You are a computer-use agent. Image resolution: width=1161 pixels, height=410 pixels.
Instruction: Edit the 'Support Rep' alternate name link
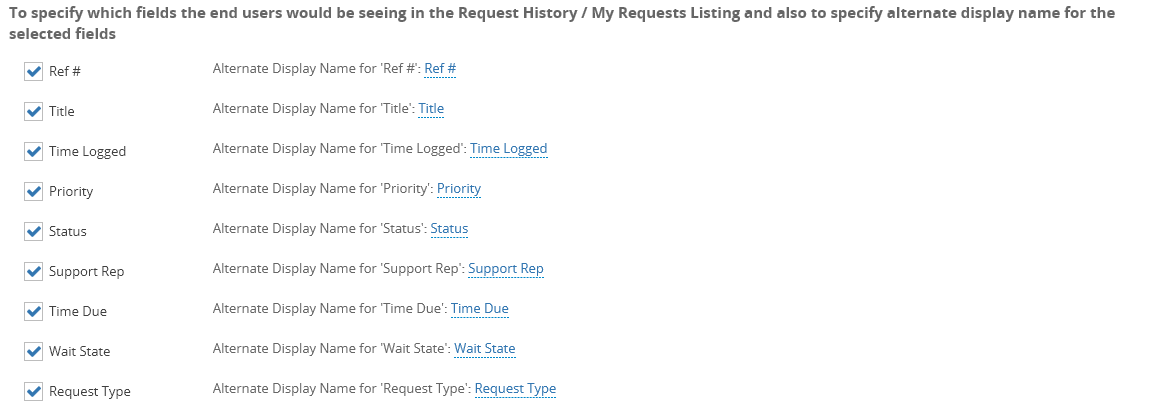(505, 269)
